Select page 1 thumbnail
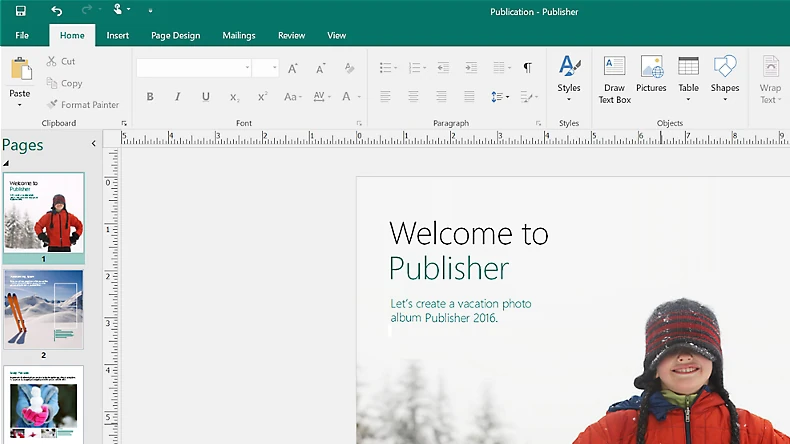 pos(43,212)
